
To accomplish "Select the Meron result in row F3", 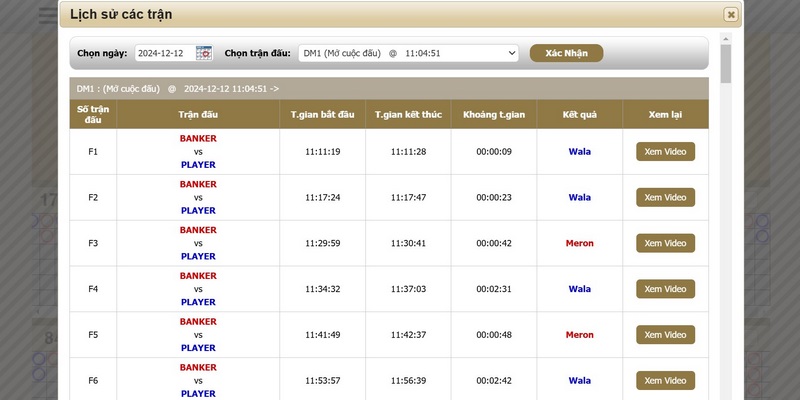I will (580, 243).
